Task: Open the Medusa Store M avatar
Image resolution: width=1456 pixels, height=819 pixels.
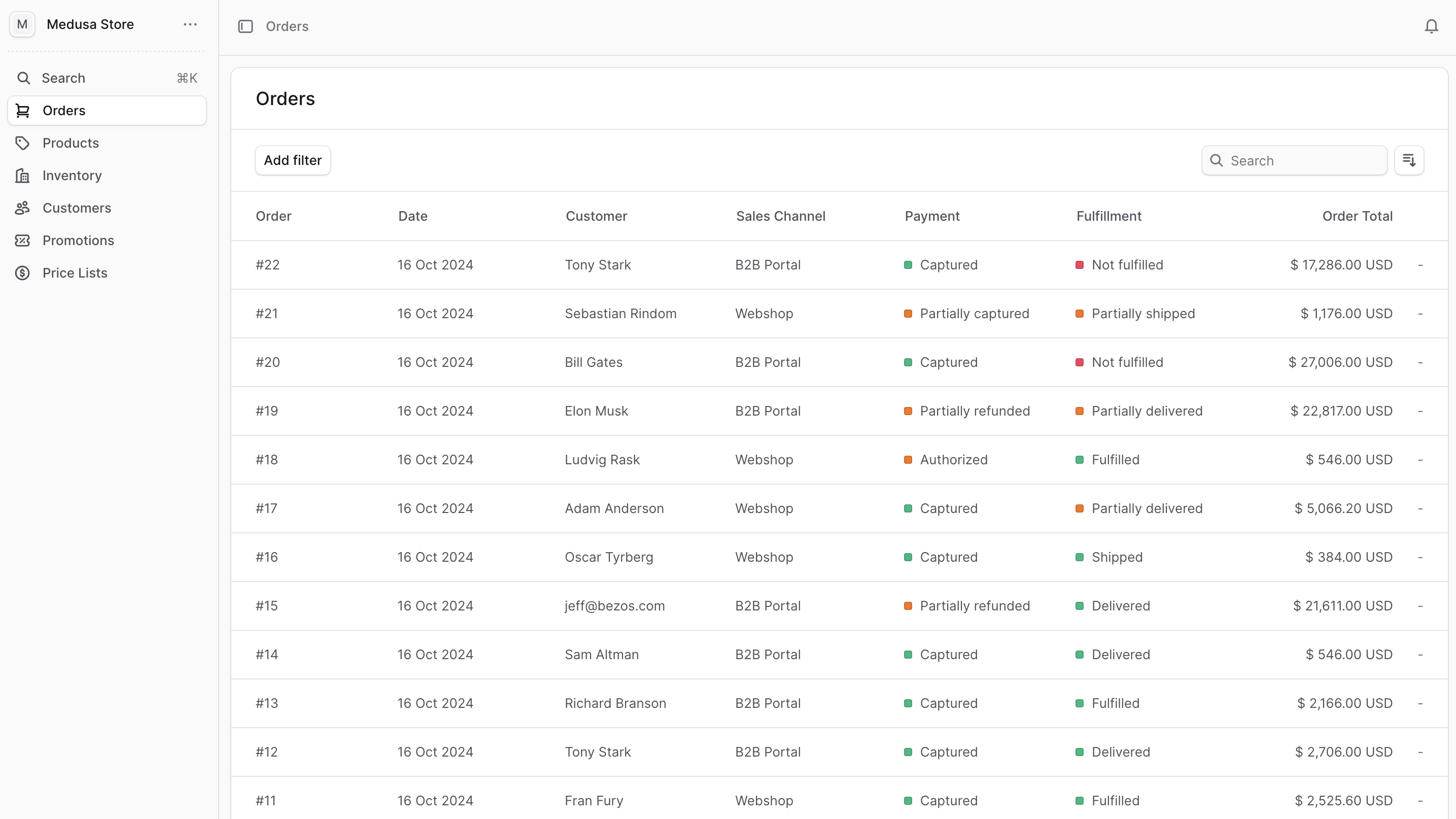Action: (22, 24)
